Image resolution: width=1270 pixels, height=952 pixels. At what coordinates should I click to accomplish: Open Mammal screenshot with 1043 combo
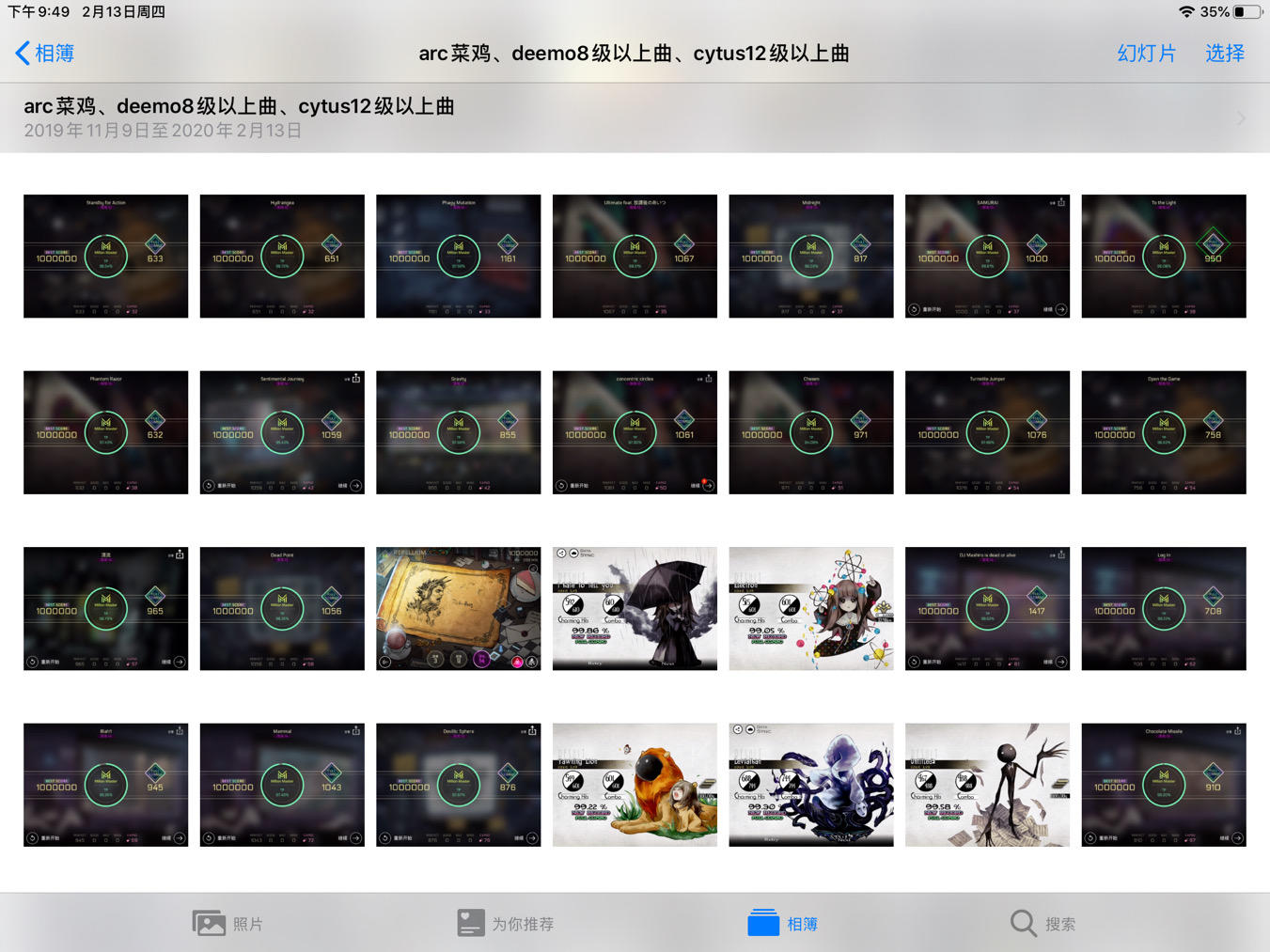[x=282, y=785]
